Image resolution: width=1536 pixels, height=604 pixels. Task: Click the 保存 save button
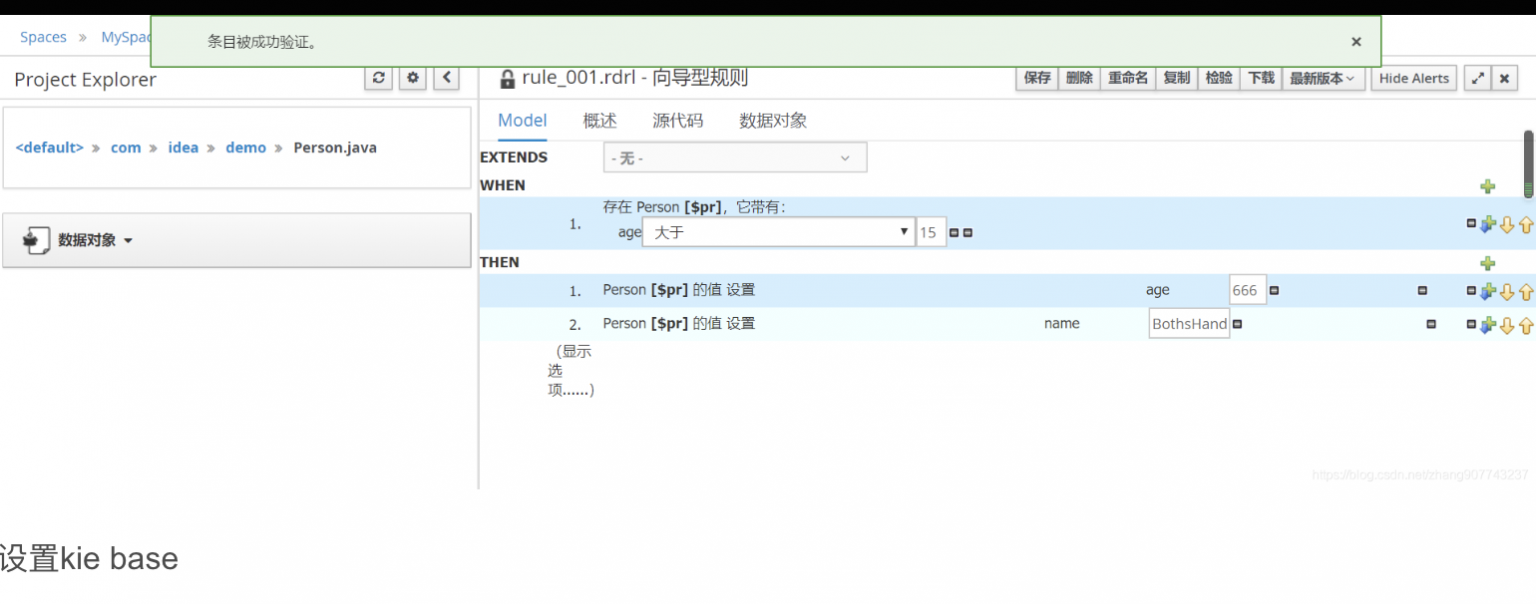coord(1036,77)
